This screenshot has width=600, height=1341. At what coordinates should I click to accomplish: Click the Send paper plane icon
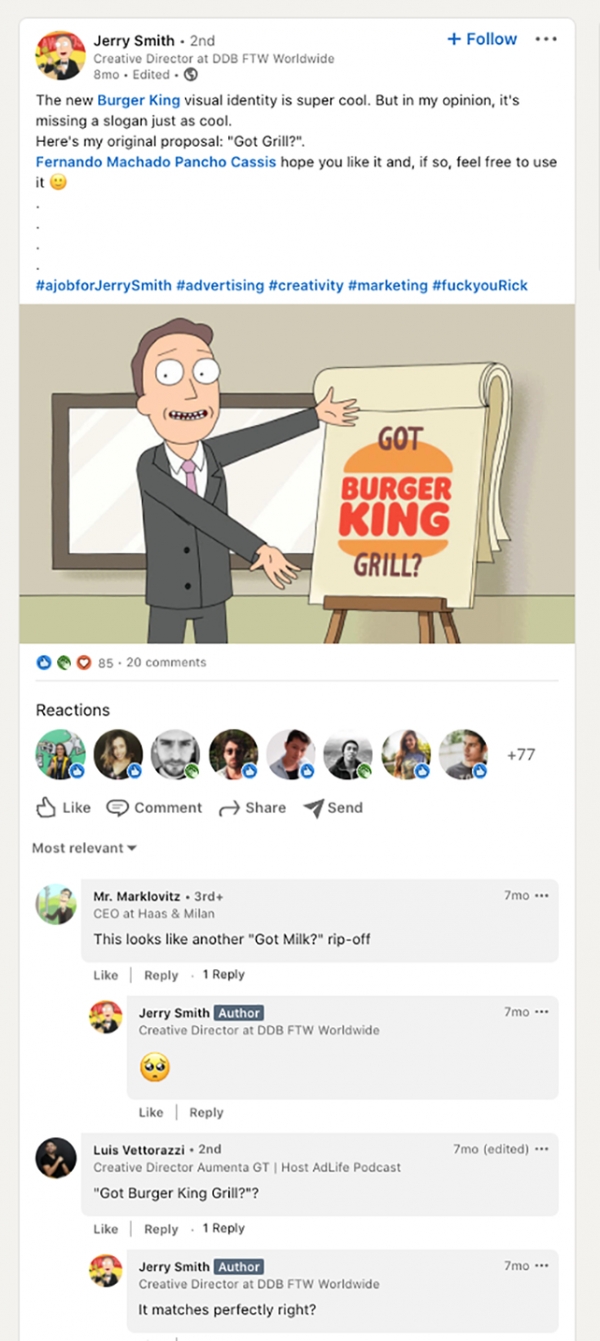(313, 808)
